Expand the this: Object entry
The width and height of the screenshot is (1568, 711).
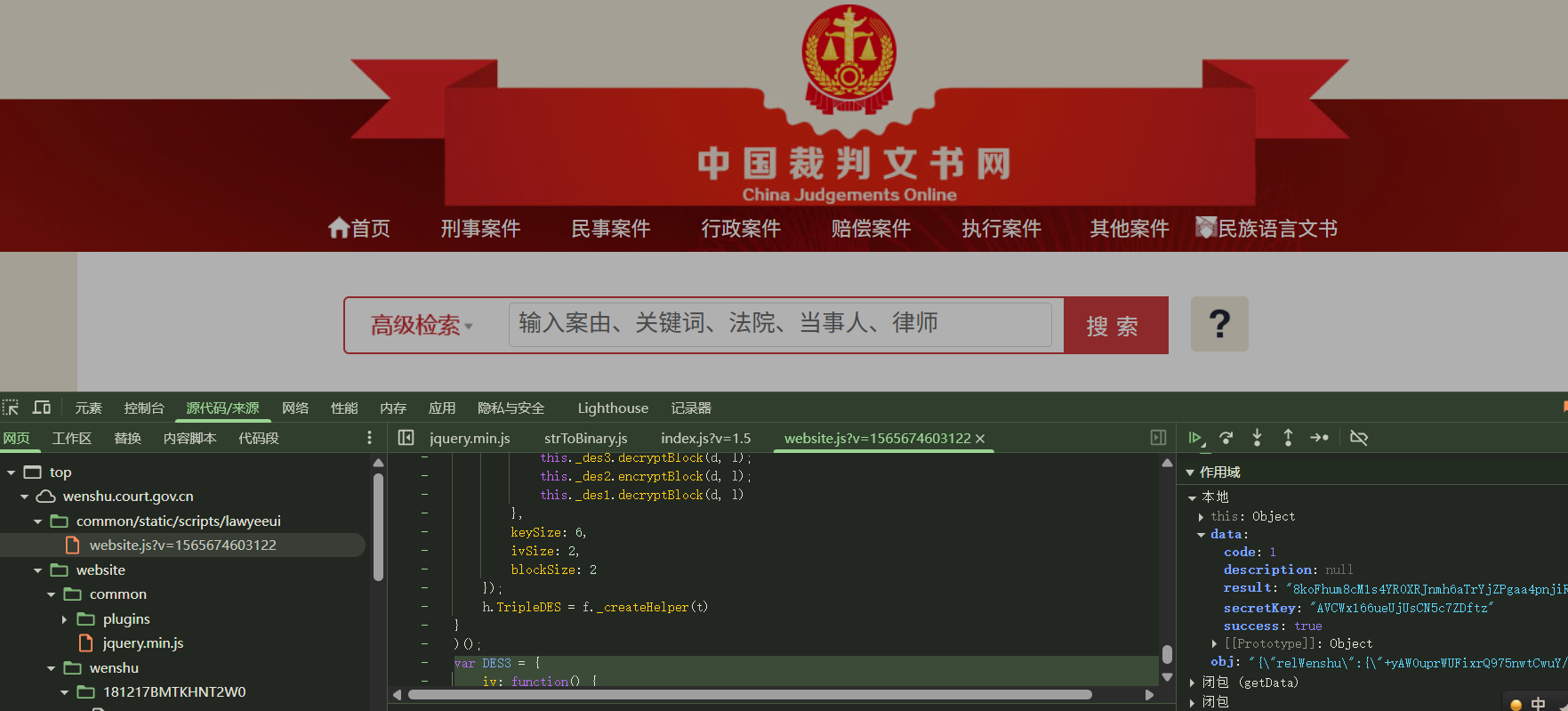1201,517
